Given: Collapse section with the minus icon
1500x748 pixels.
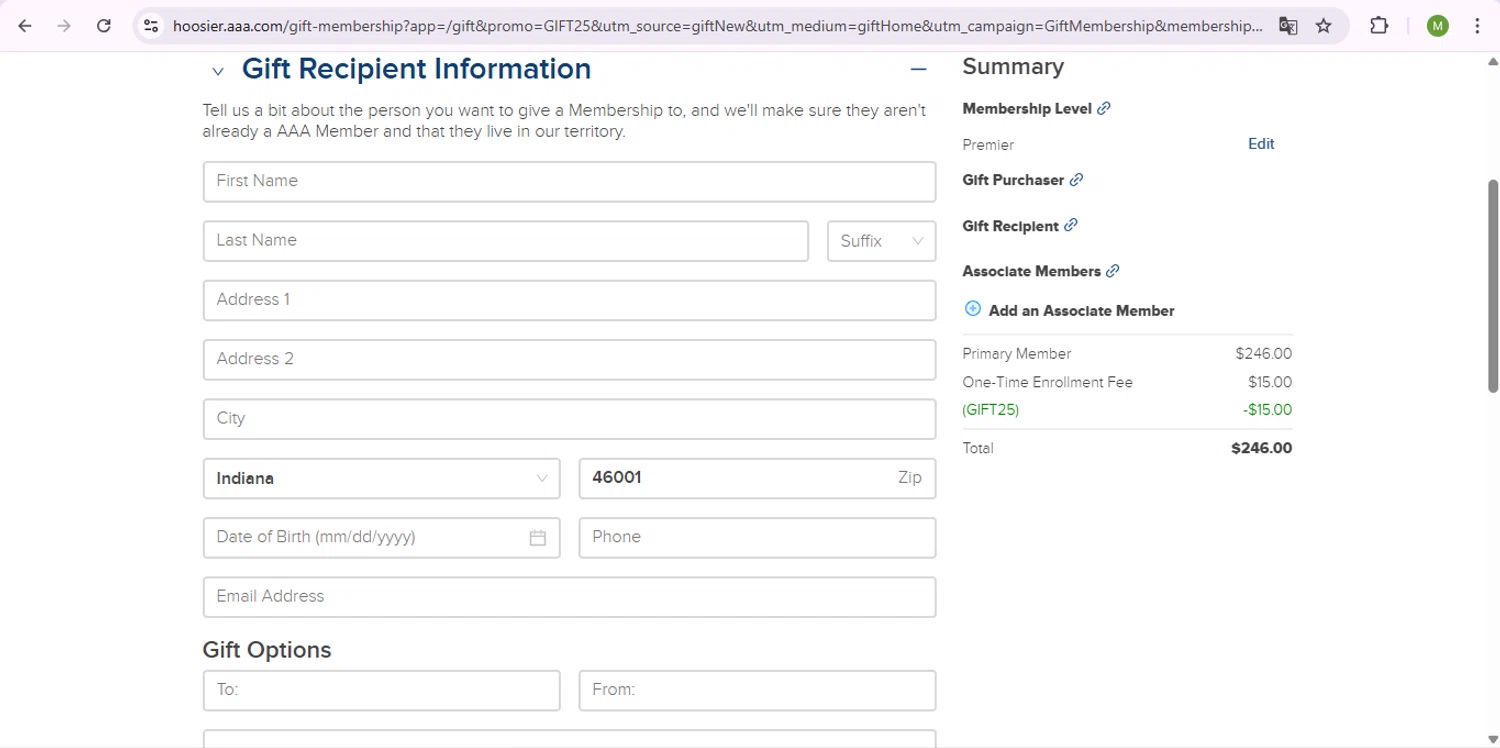Looking at the screenshot, I should (x=918, y=69).
